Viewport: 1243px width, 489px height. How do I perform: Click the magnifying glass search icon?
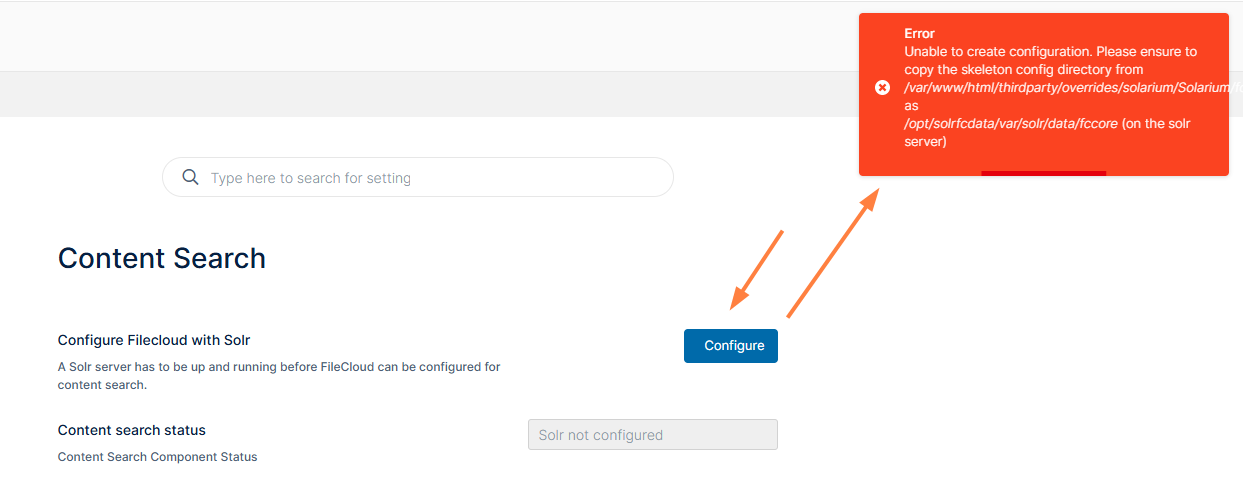[x=190, y=178]
